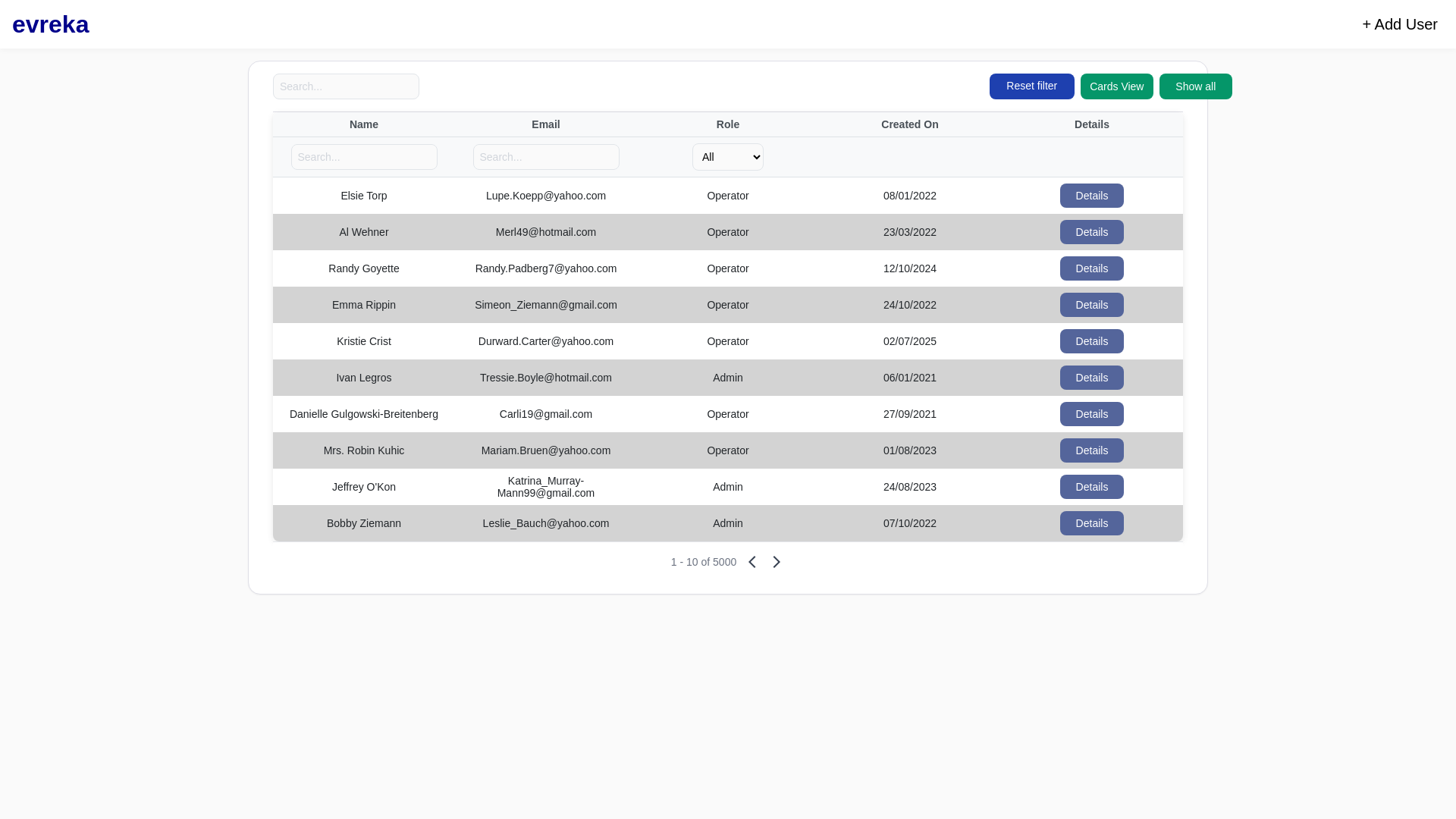Click the Created On column header

pos(910,124)
